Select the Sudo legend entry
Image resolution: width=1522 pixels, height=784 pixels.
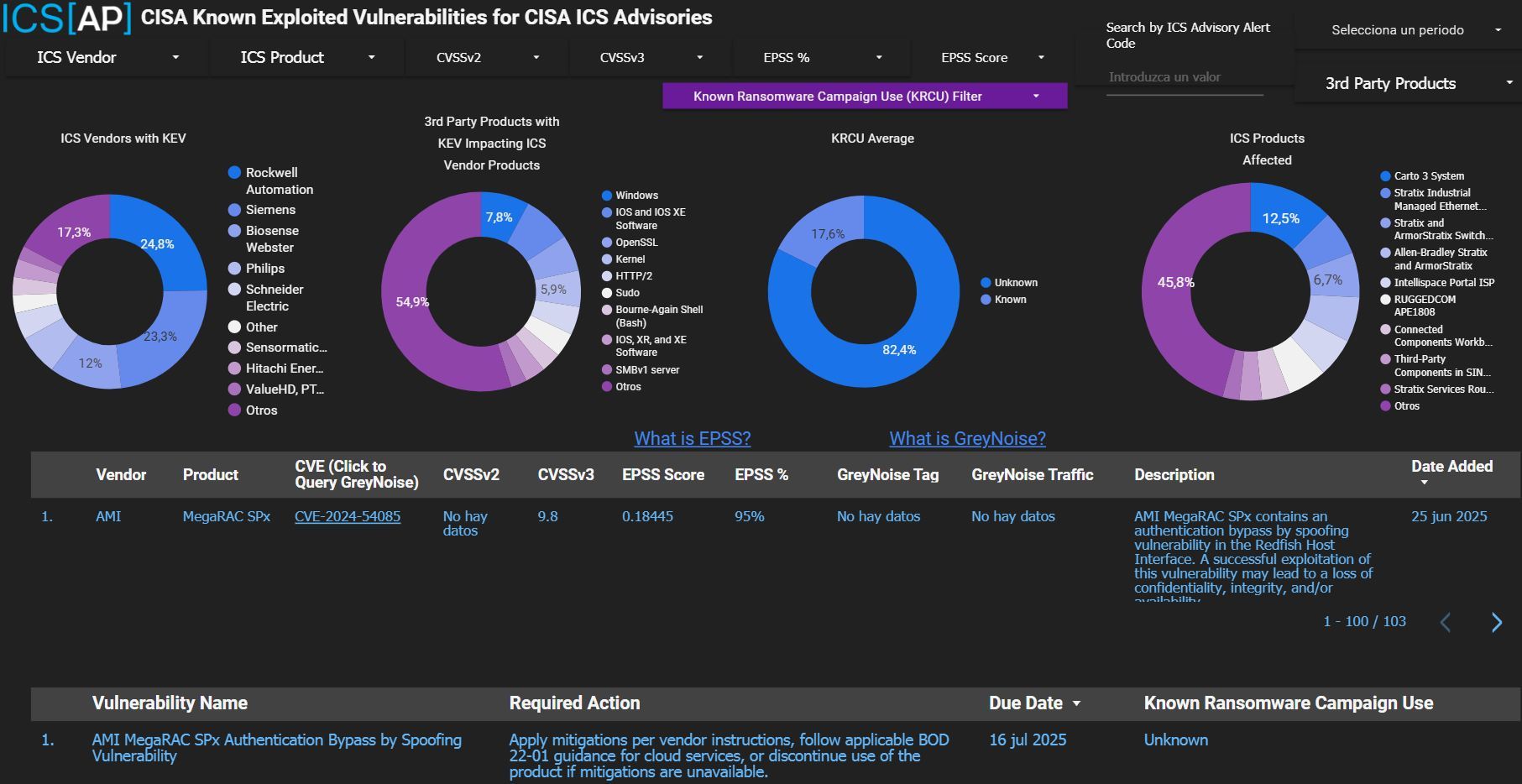621,293
